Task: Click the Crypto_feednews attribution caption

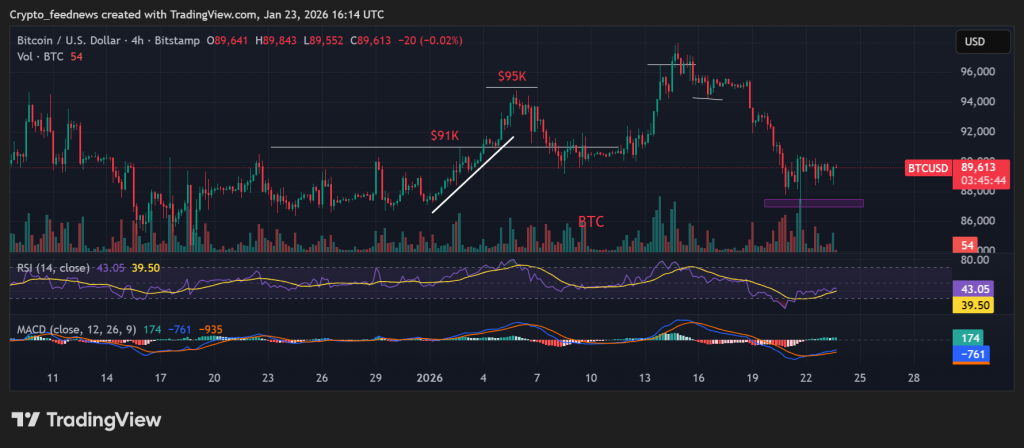Action: click(x=197, y=14)
